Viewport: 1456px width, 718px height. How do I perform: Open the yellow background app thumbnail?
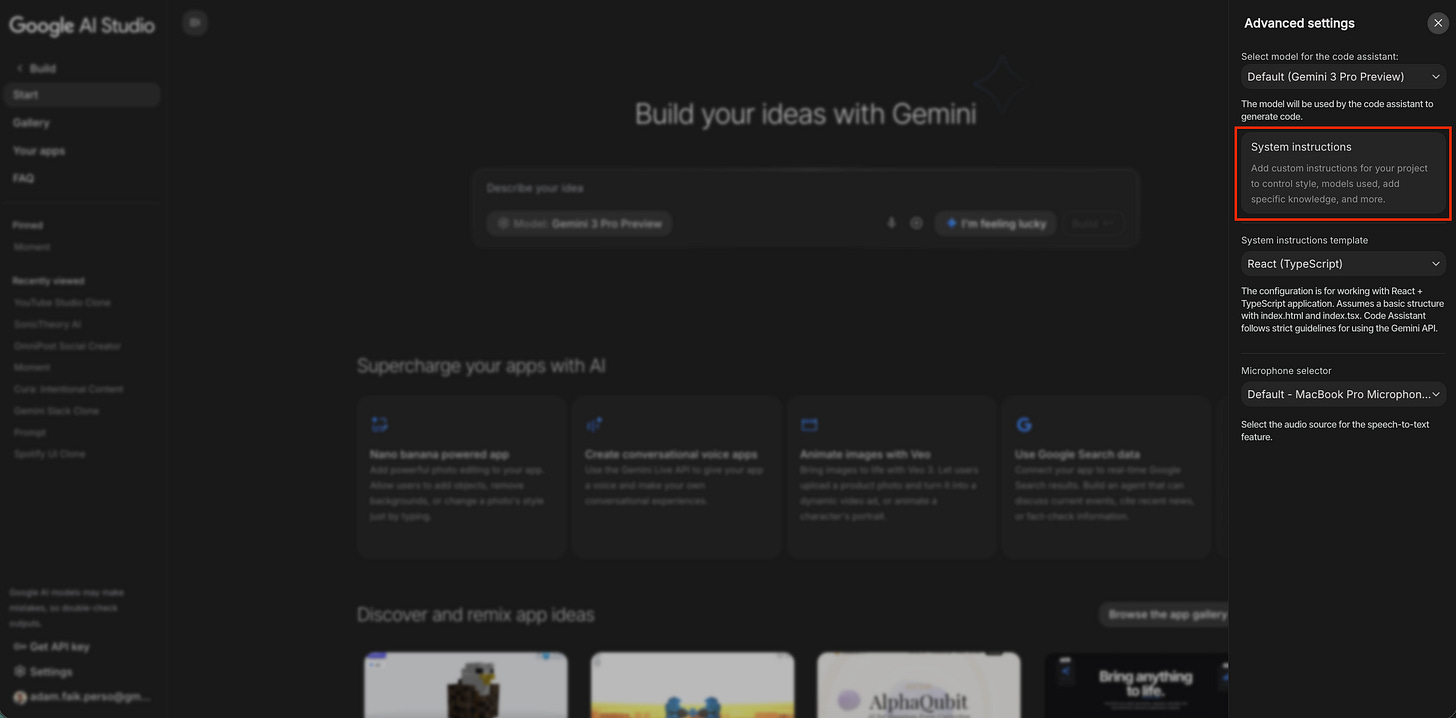(x=692, y=685)
